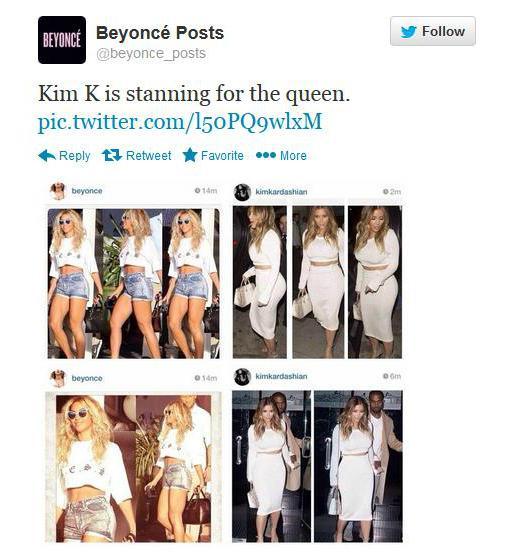Open the top-right white dress photo collage

[x=317, y=282]
